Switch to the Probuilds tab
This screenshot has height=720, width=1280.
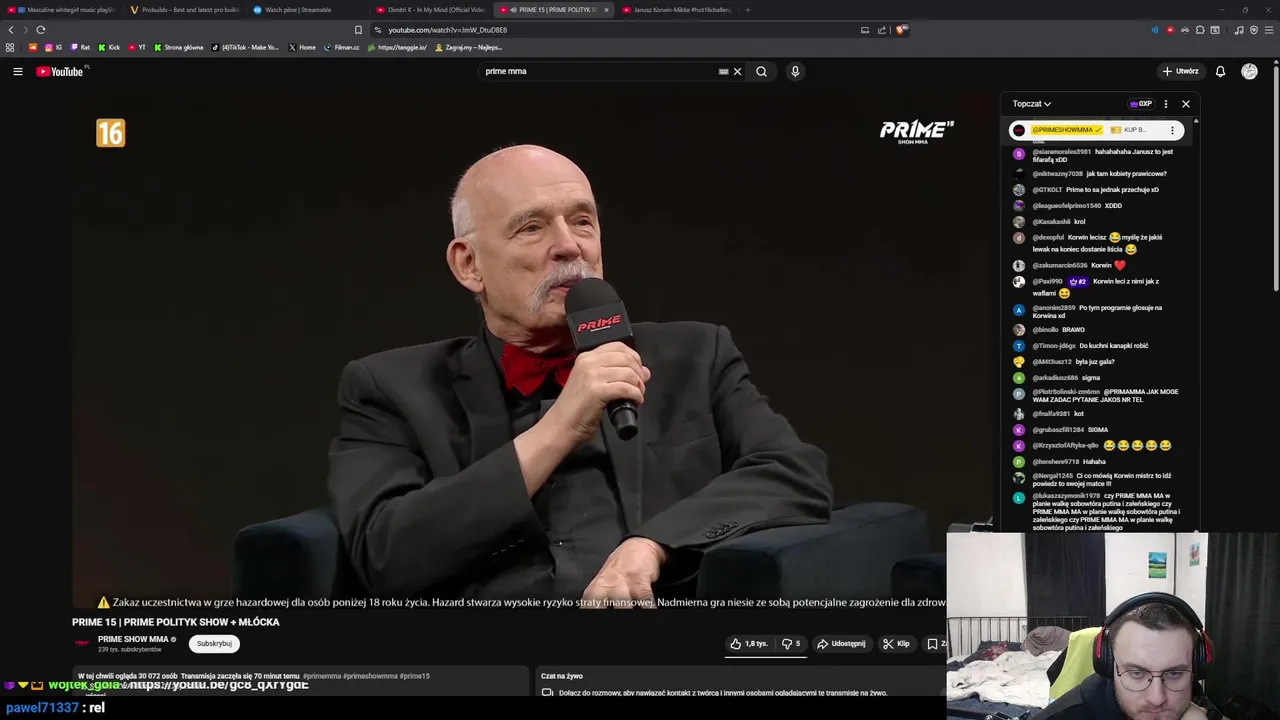(x=186, y=10)
